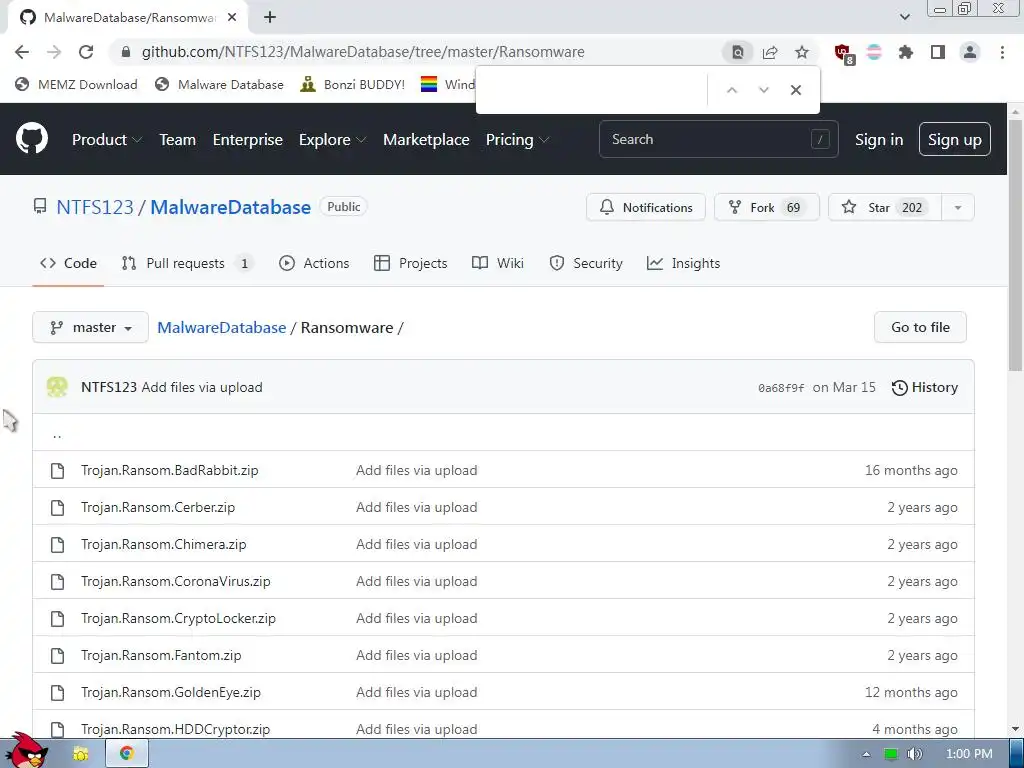The width and height of the screenshot is (1024, 768).
Task: Switch to the Security tab
Action: coord(586,263)
